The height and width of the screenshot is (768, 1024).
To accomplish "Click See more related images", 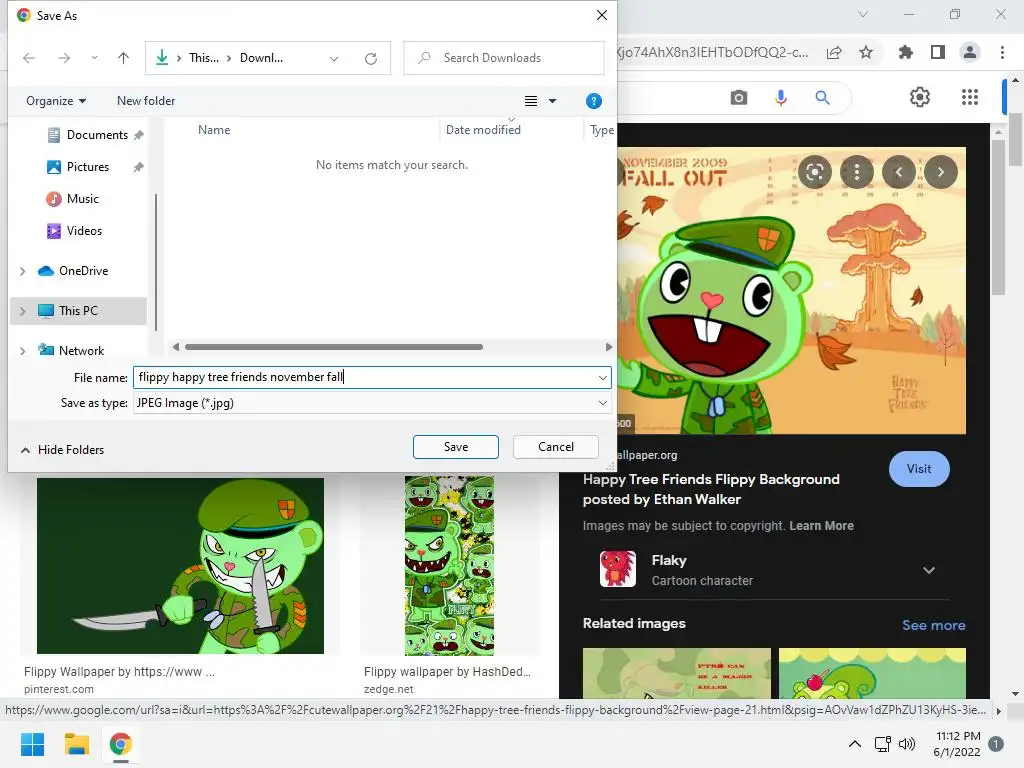I will 933,625.
